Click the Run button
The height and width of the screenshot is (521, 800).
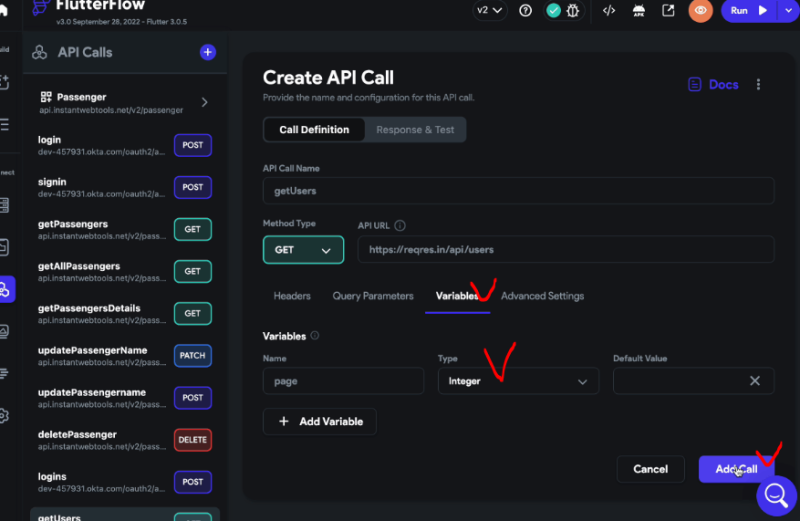click(x=748, y=11)
